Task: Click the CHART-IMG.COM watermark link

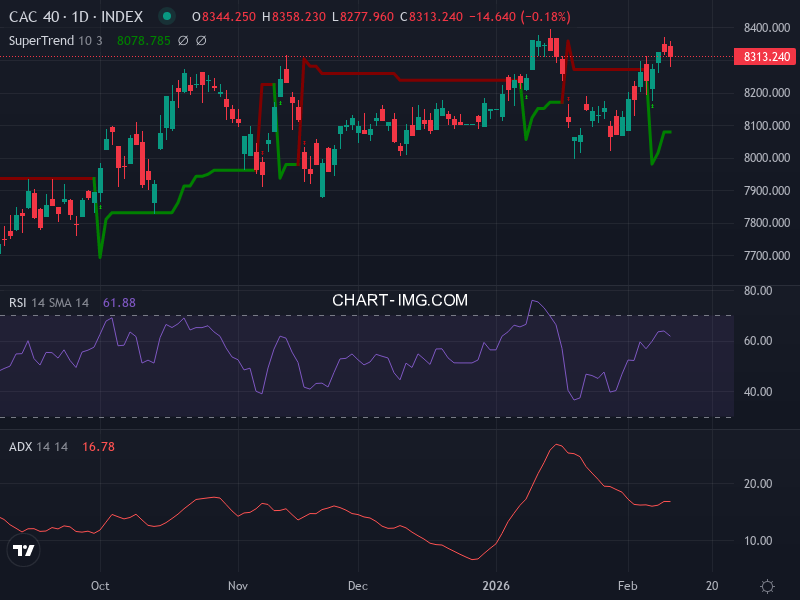Action: pyautogui.click(x=400, y=299)
